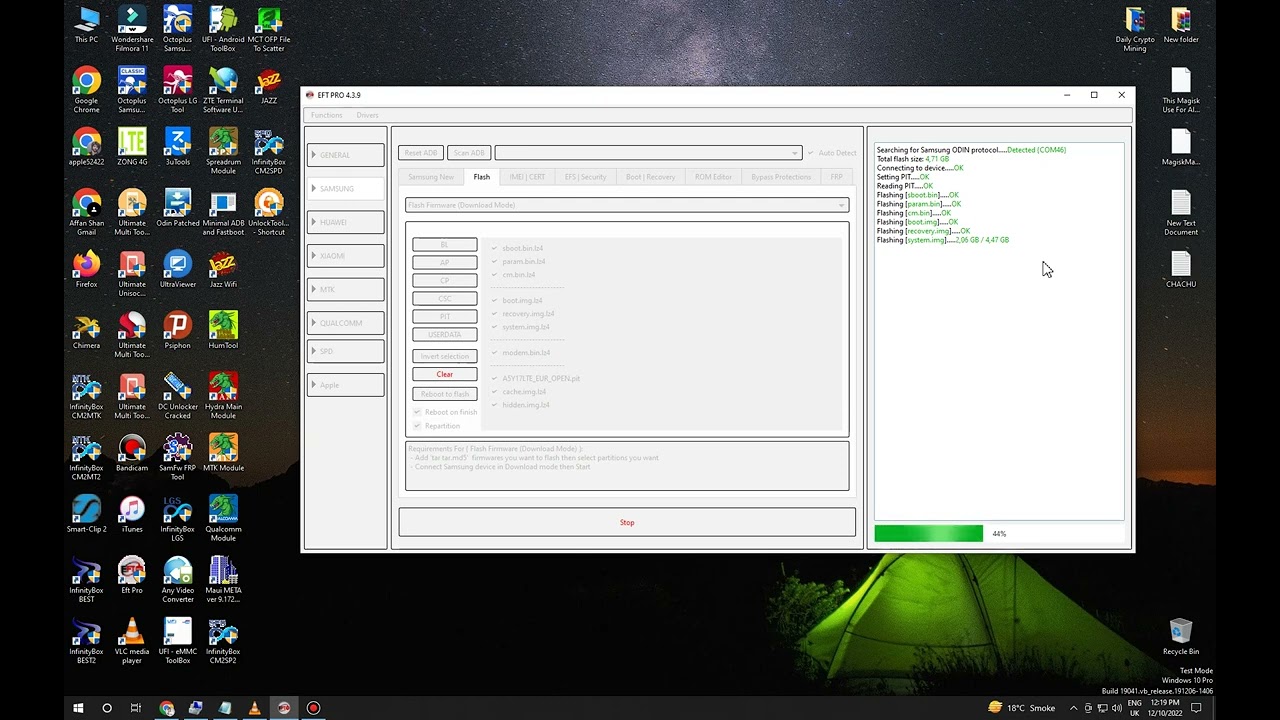The image size is (1280, 720).
Task: Expand the SPD sidebar section
Action: pos(345,351)
